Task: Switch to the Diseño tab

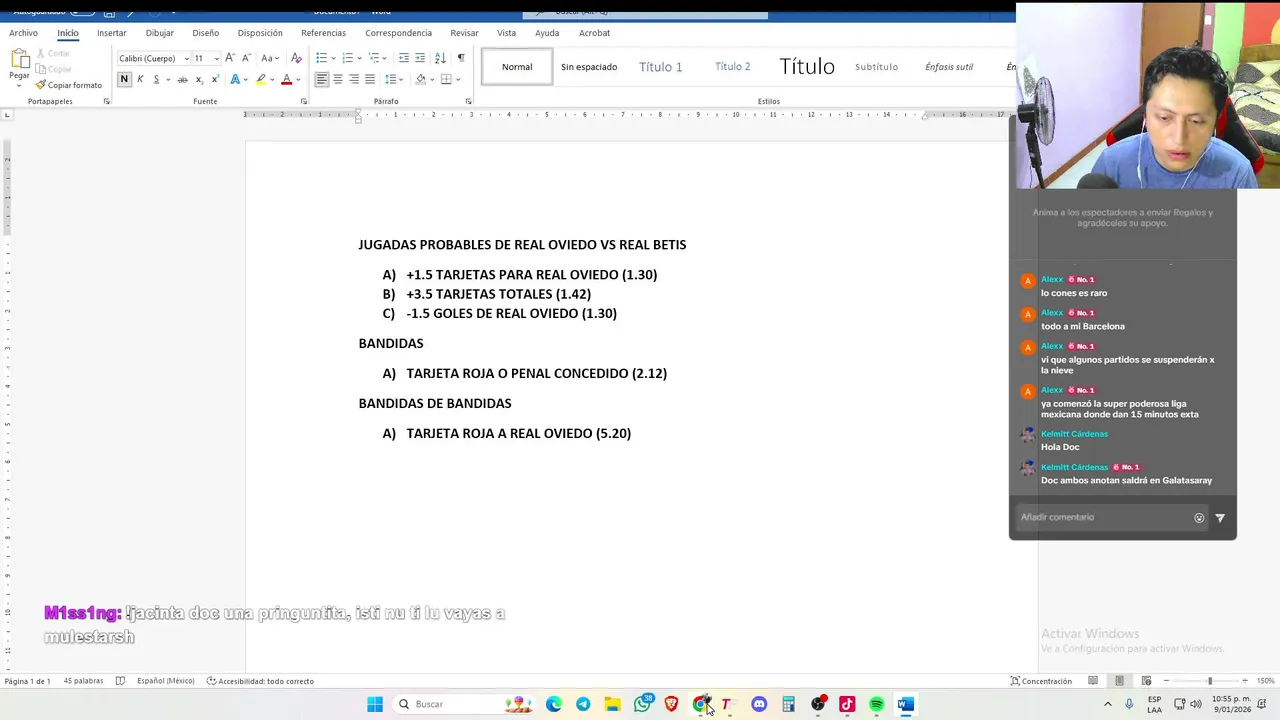Action: [x=205, y=33]
